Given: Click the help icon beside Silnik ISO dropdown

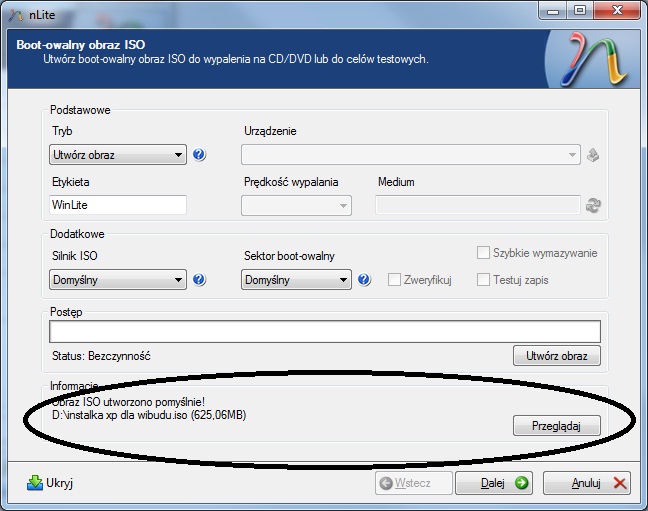Looking at the screenshot, I should 199,280.
